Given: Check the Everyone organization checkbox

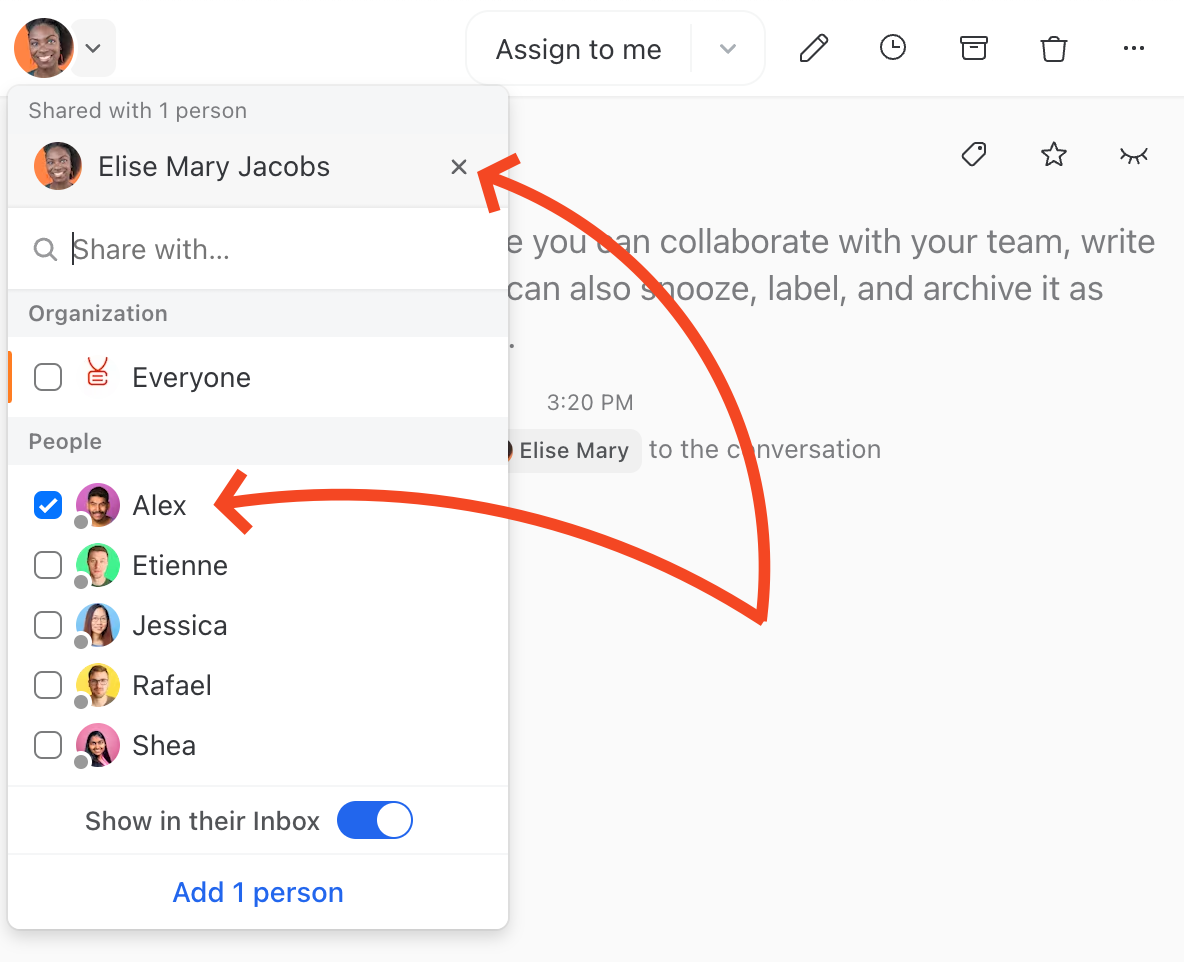Looking at the screenshot, I should 47,377.
